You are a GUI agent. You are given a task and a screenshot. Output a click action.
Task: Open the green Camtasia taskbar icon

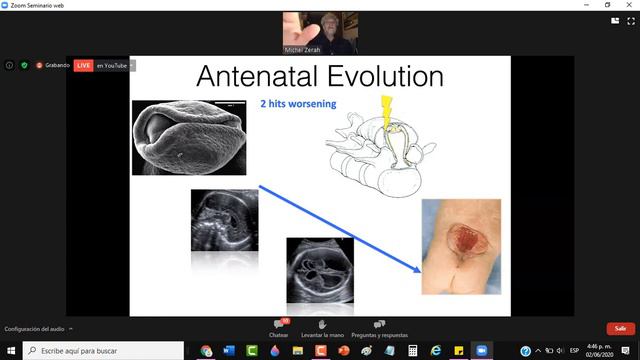click(x=252, y=351)
